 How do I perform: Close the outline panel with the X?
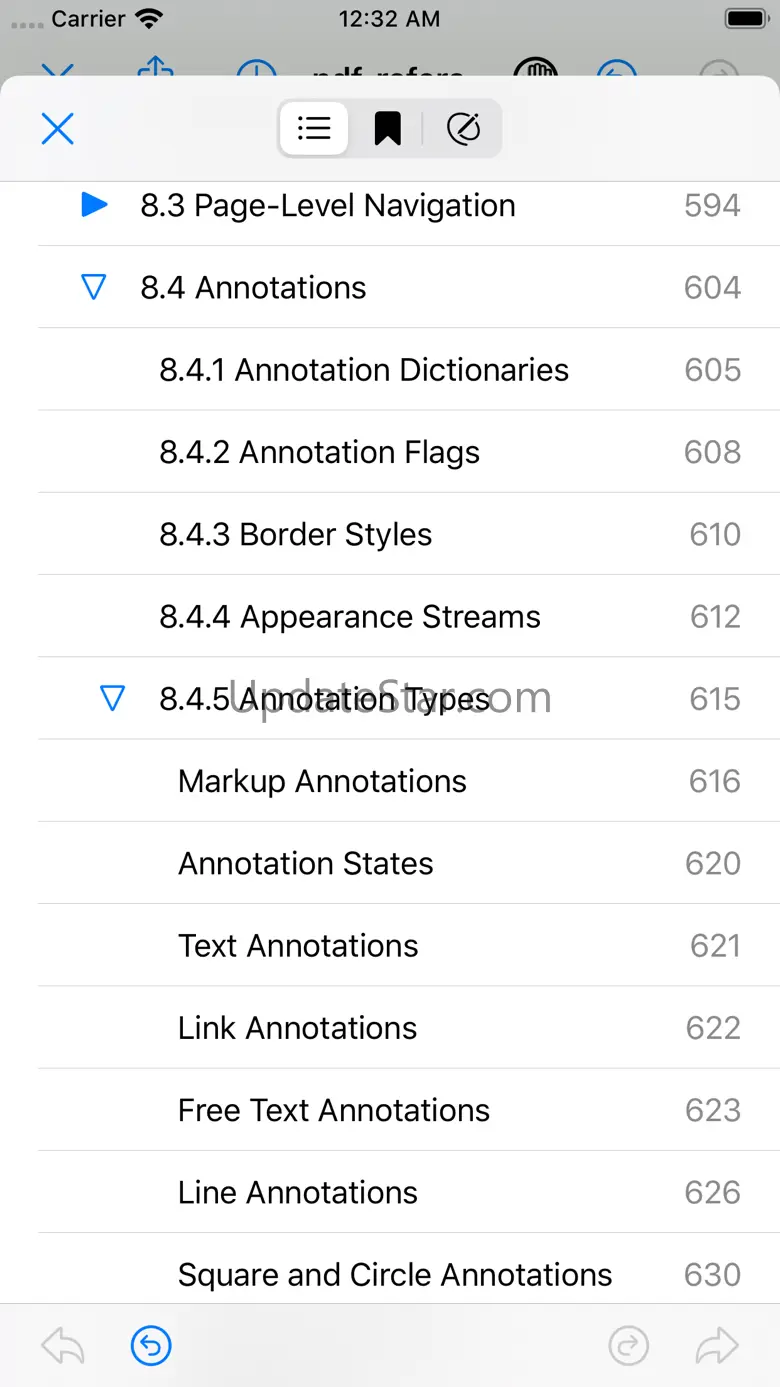click(57, 129)
